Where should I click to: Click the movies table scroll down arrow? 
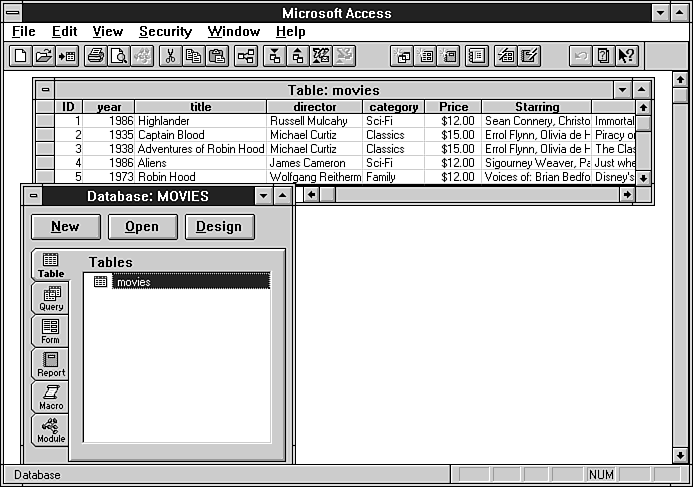pyautogui.click(x=643, y=178)
